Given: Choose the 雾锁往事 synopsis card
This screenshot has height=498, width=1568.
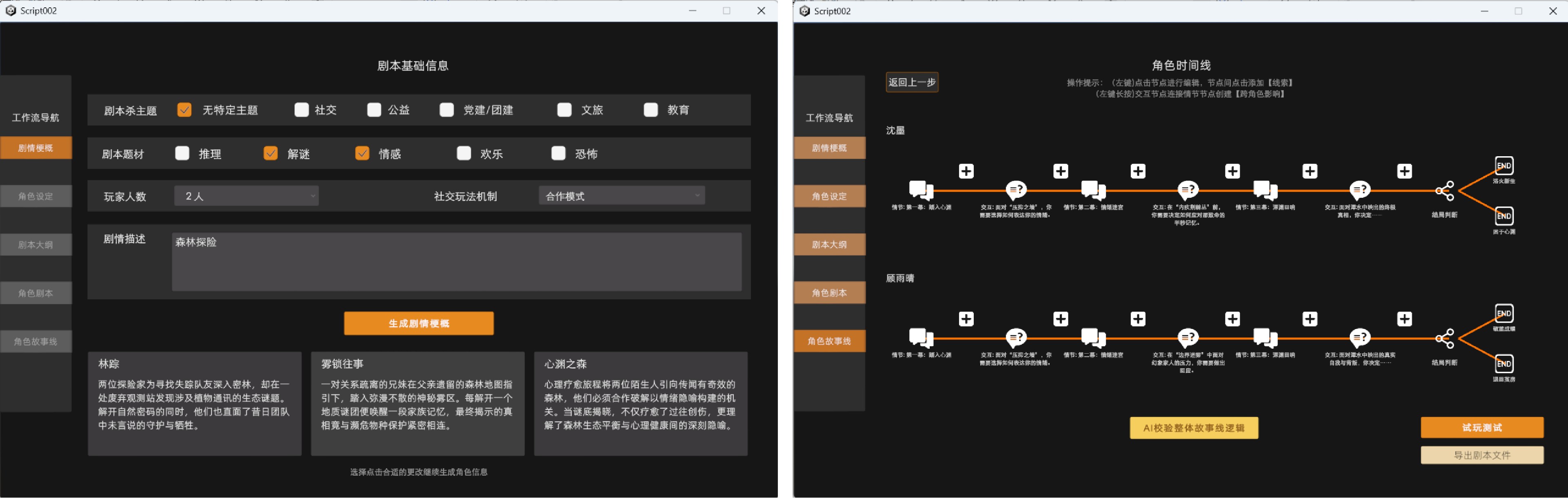Looking at the screenshot, I should (418, 404).
